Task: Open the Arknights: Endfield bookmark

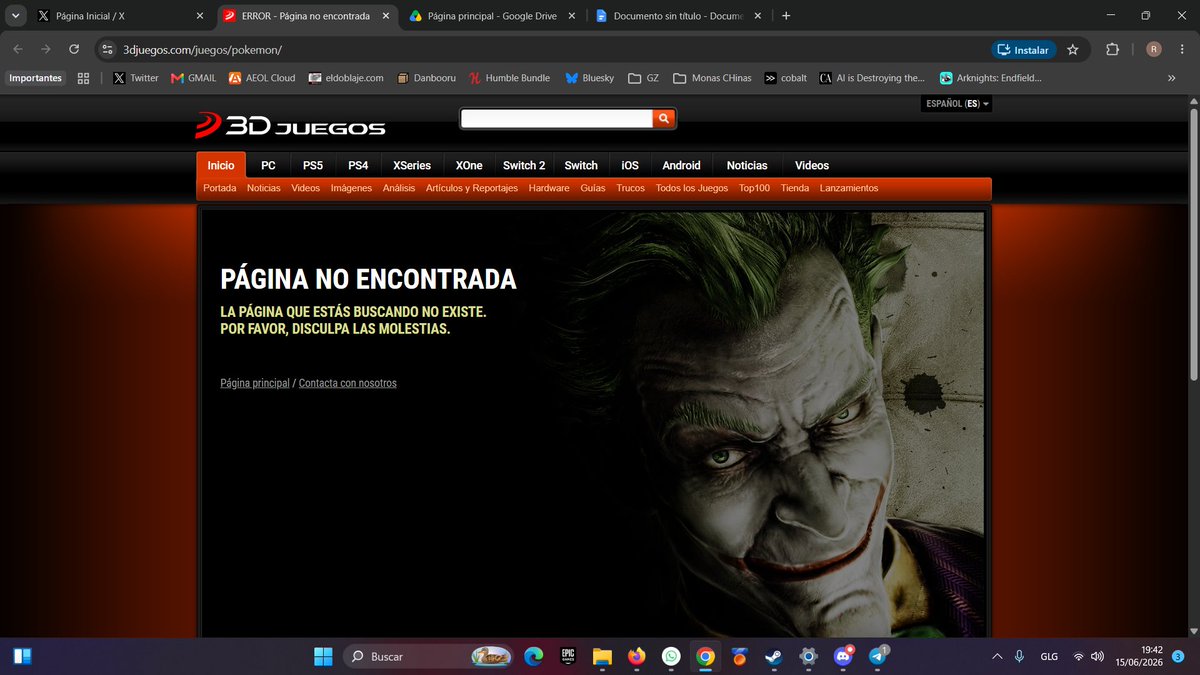Action: [x=990, y=78]
